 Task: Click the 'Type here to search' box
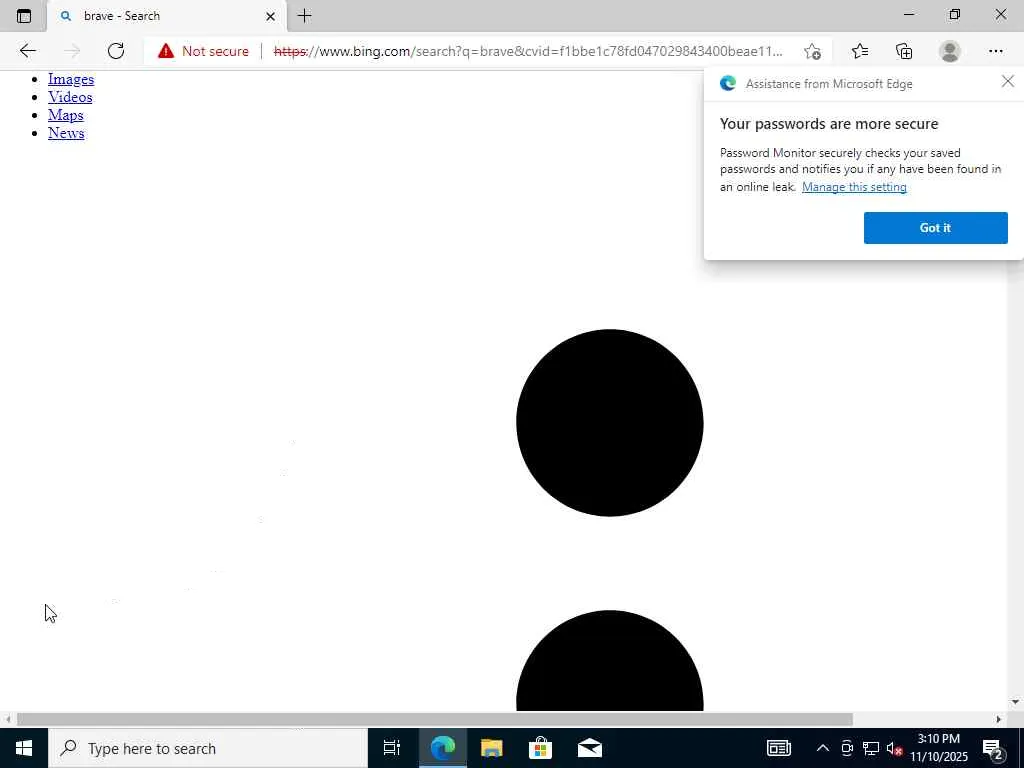point(208,748)
